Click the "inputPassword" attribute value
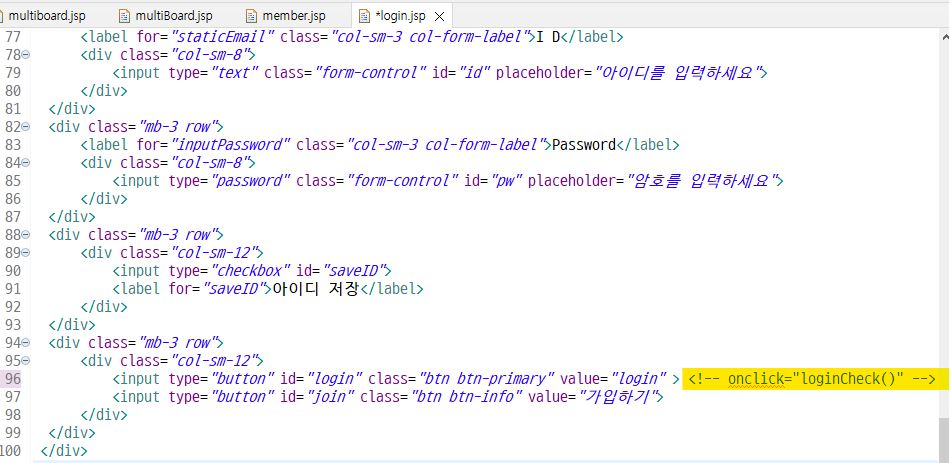Screen dimensions: 951x463 click(x=232, y=144)
